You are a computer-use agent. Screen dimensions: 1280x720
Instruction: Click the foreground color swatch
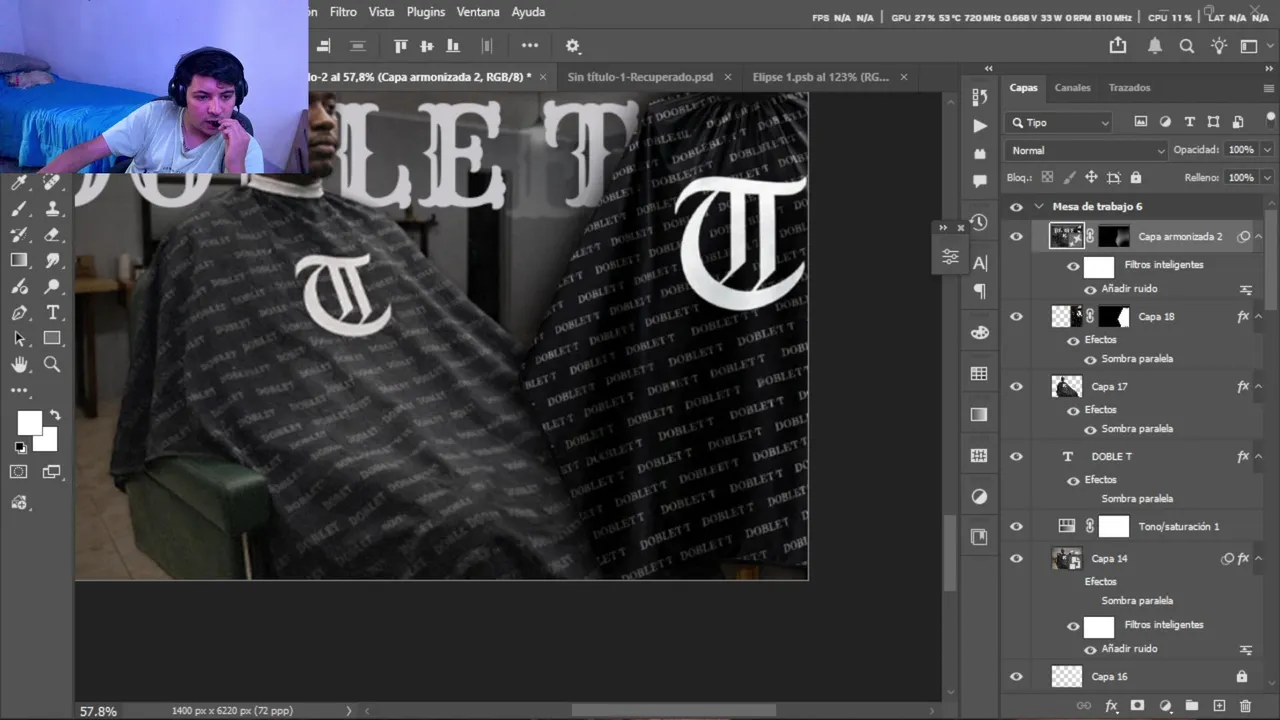click(x=29, y=422)
